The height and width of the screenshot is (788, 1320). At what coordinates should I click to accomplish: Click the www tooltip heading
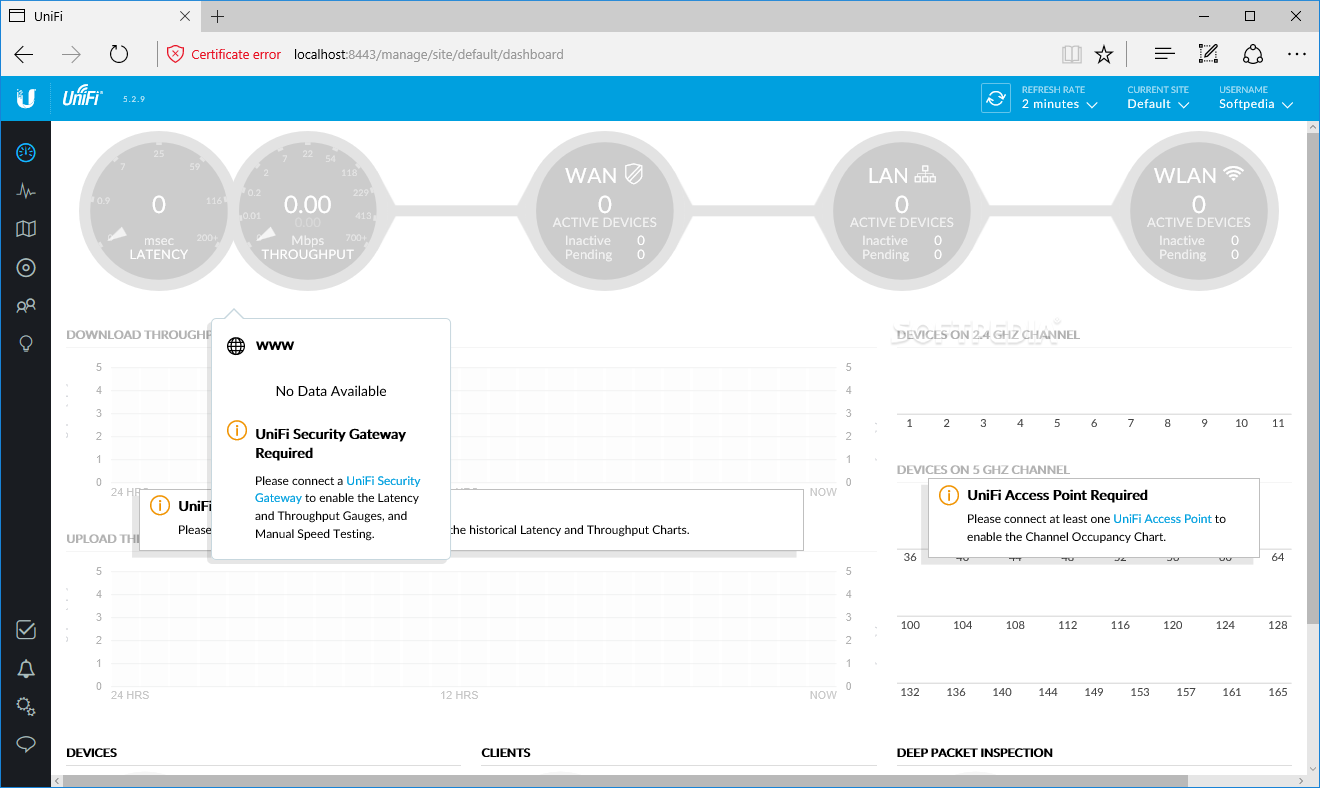click(275, 345)
